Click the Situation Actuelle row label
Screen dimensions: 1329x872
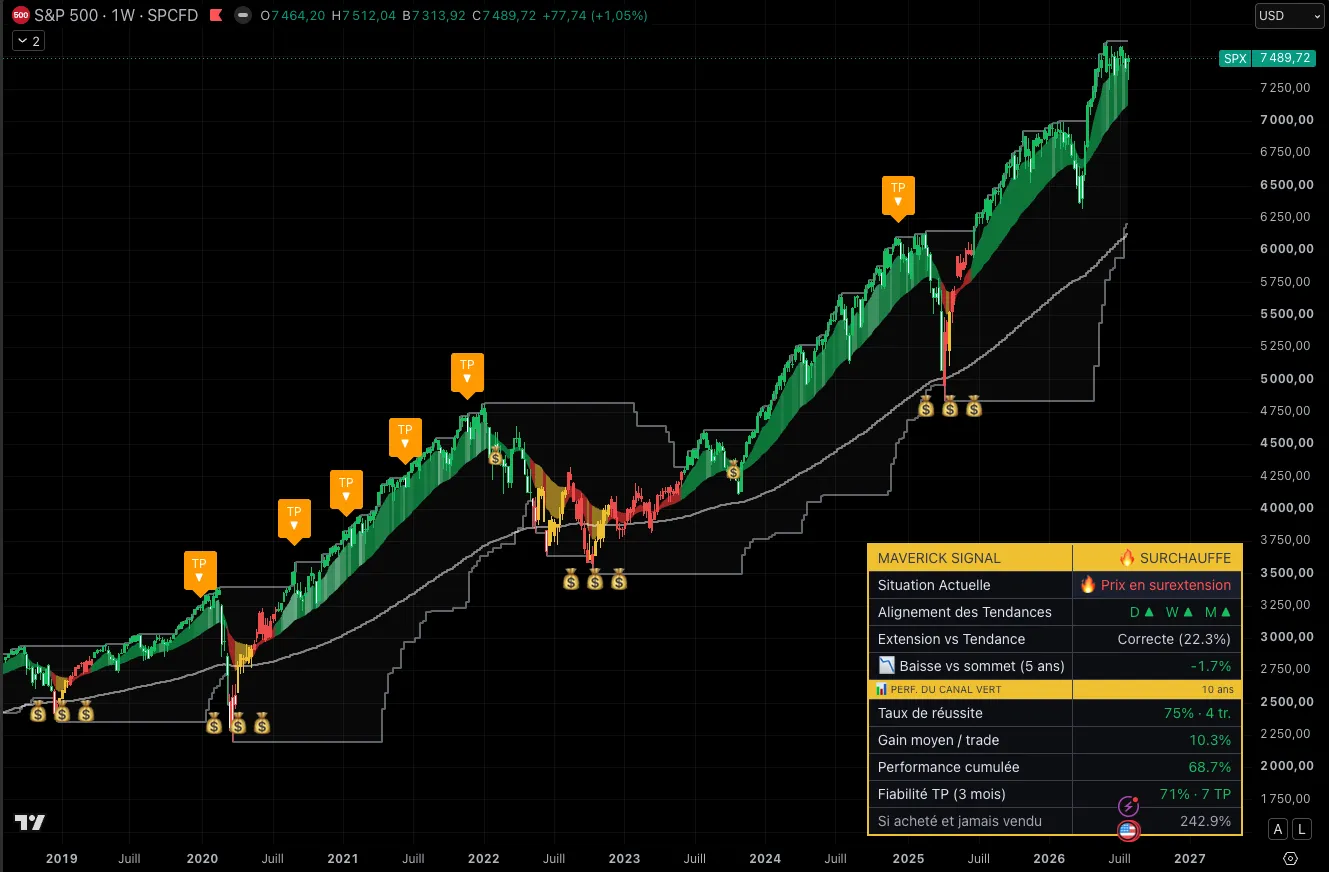click(934, 585)
